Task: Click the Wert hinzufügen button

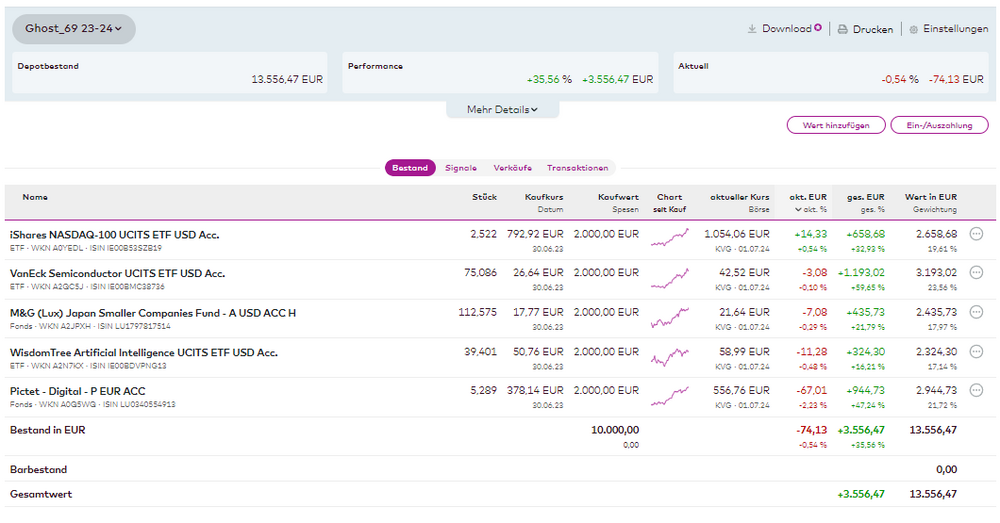Action: point(836,125)
